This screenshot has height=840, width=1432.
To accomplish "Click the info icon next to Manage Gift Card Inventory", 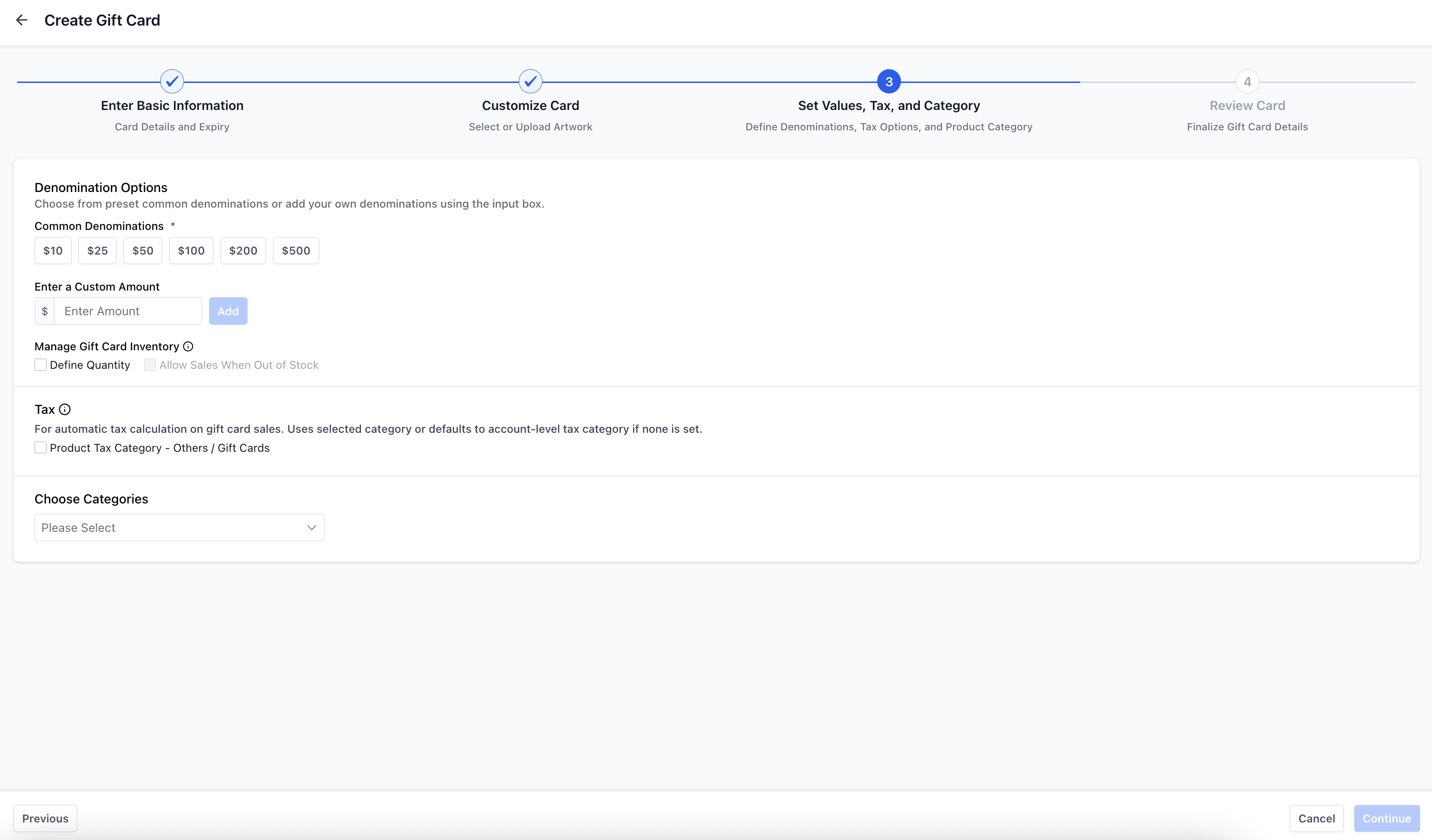I will [188, 347].
